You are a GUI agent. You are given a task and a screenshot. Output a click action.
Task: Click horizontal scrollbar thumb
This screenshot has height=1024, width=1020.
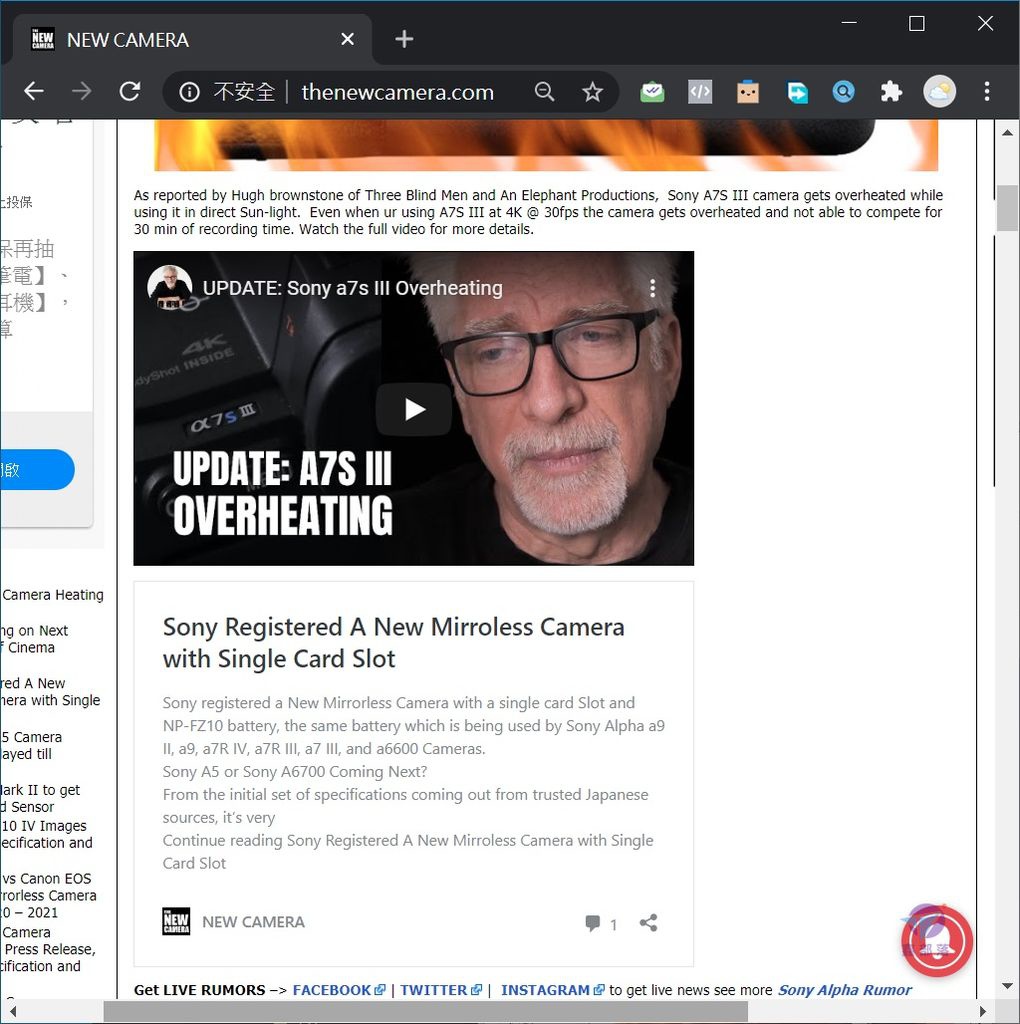tap(425, 1012)
